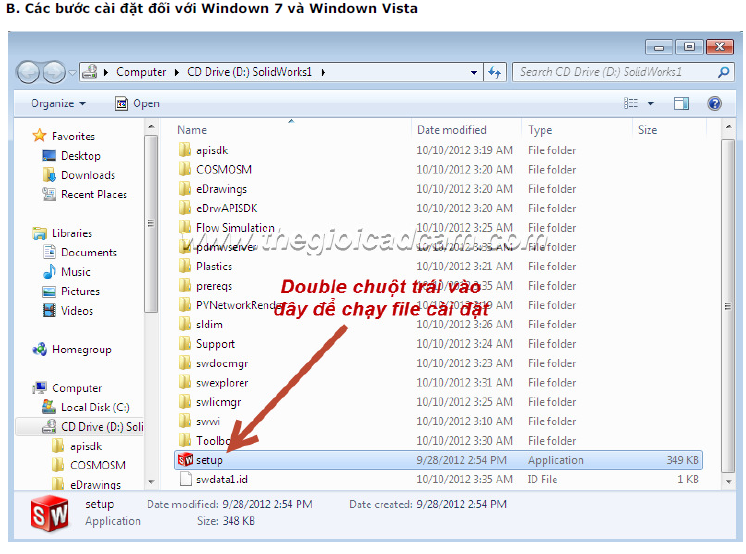746x554 pixels.
Task: Sort by Name column header
Action: point(192,130)
